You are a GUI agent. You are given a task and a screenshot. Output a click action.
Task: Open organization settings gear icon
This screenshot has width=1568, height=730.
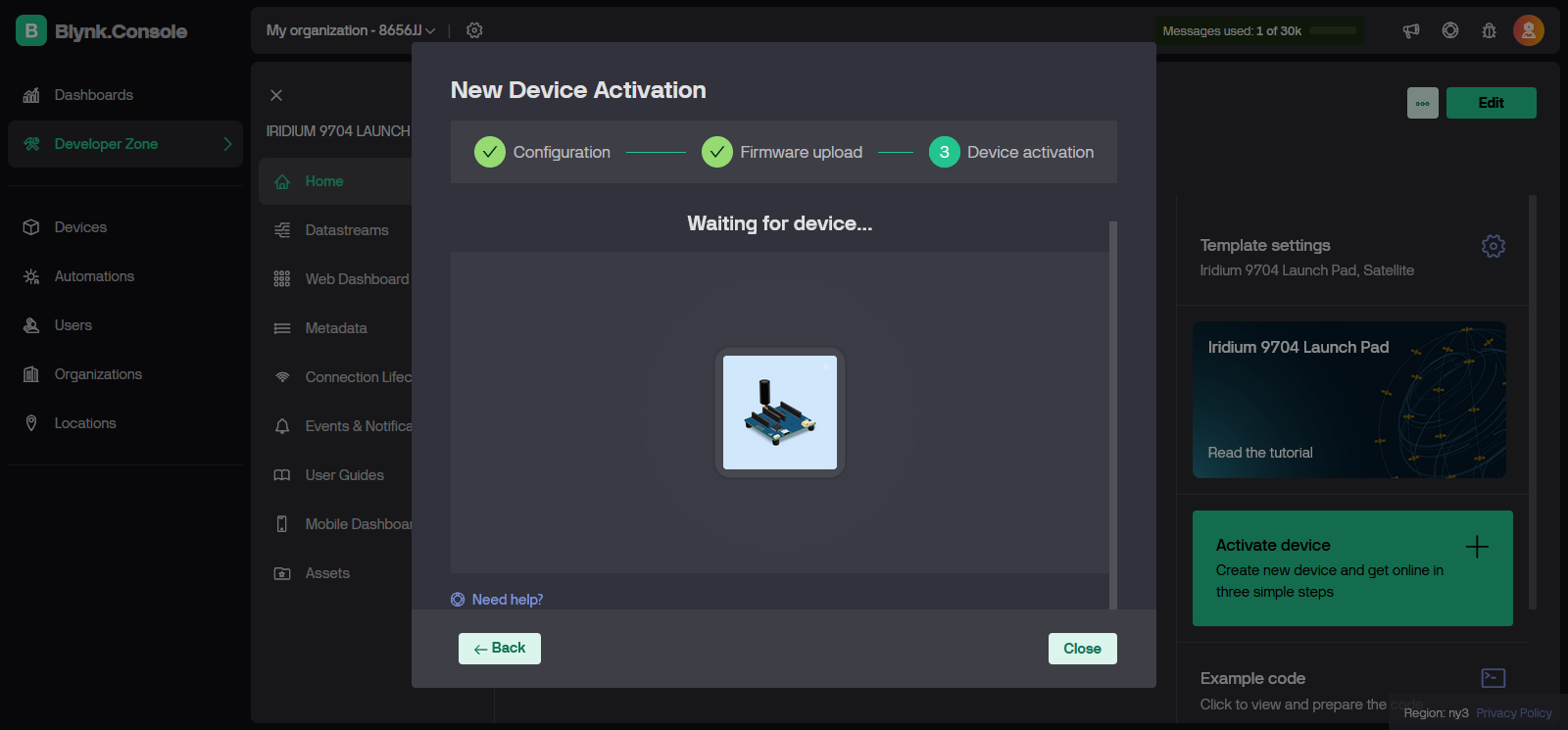pyautogui.click(x=474, y=30)
